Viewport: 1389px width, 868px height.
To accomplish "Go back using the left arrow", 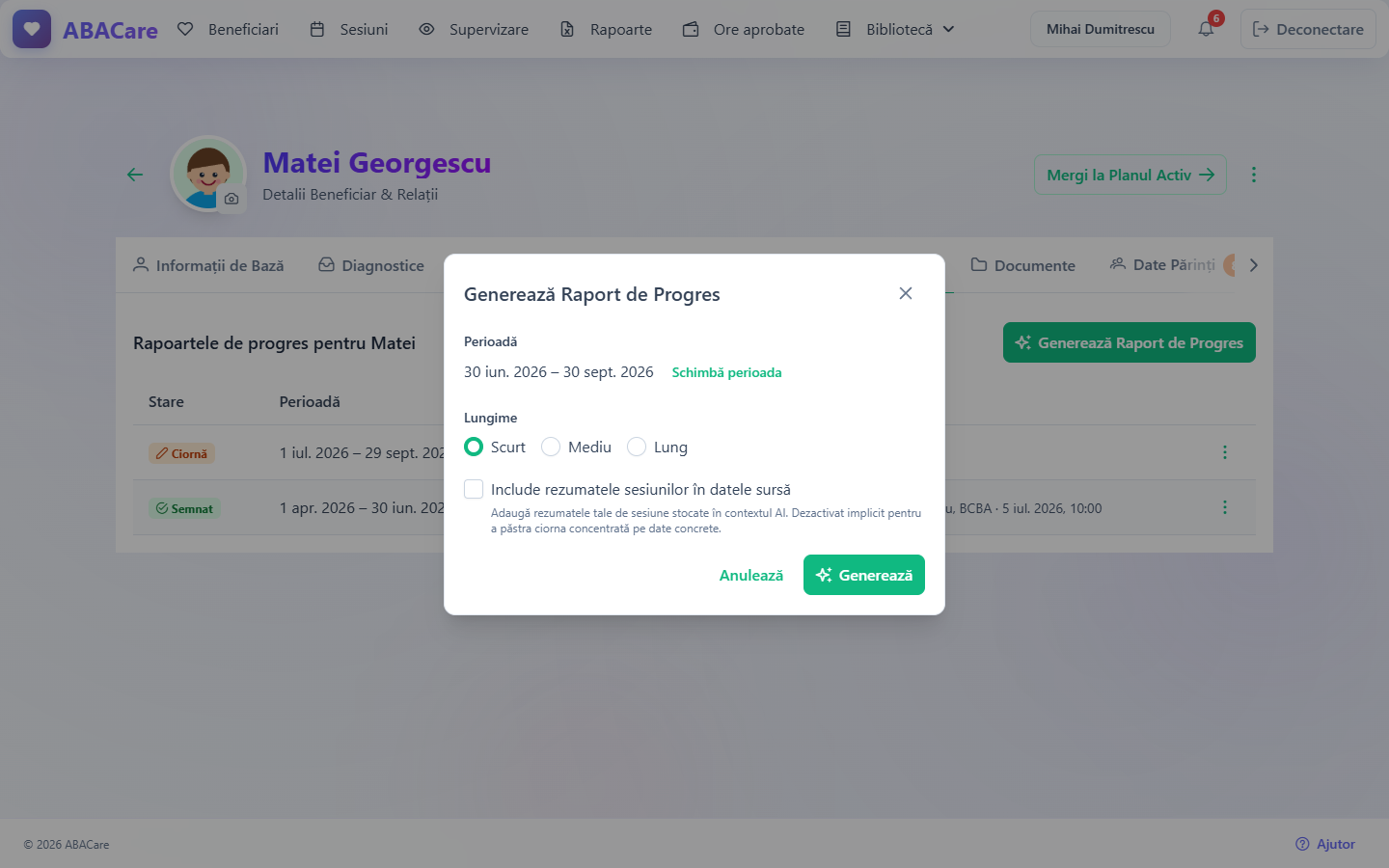I will pyautogui.click(x=135, y=175).
